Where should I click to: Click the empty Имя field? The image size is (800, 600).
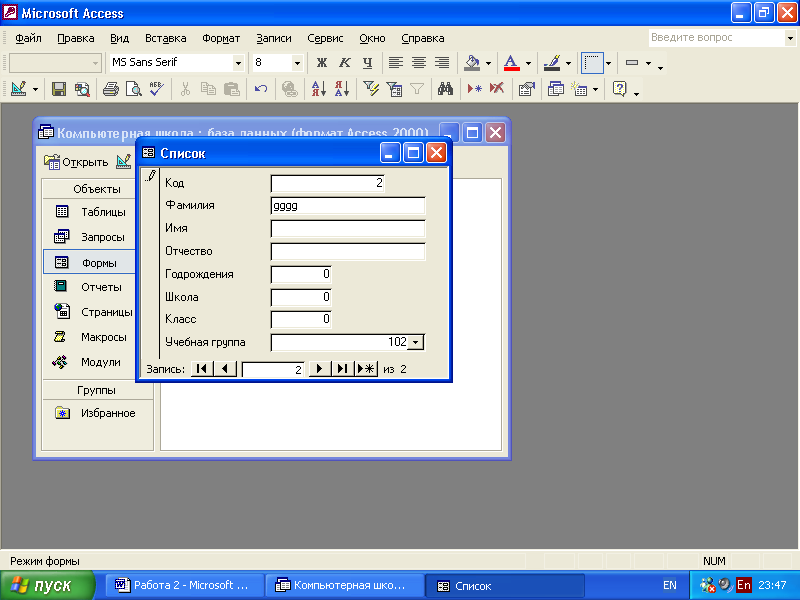point(348,229)
